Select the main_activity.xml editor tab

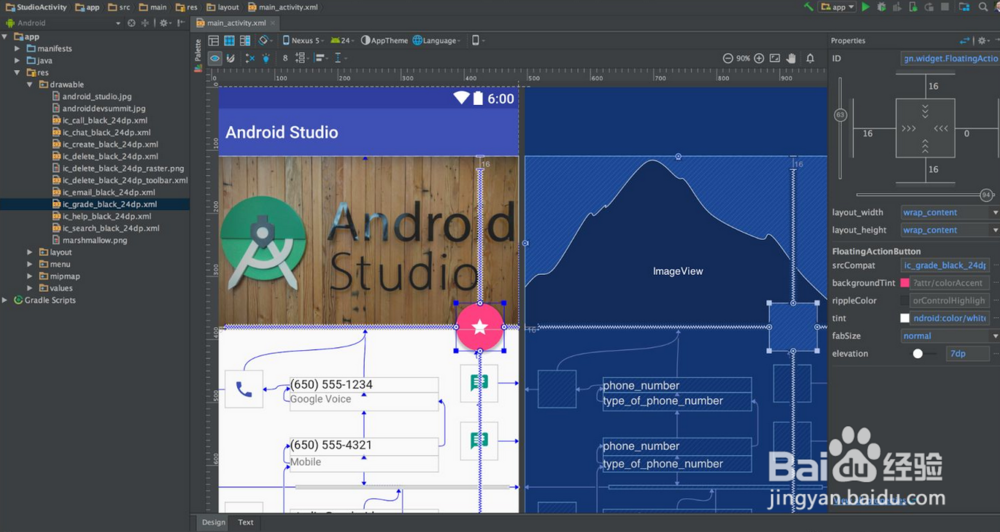(x=235, y=23)
